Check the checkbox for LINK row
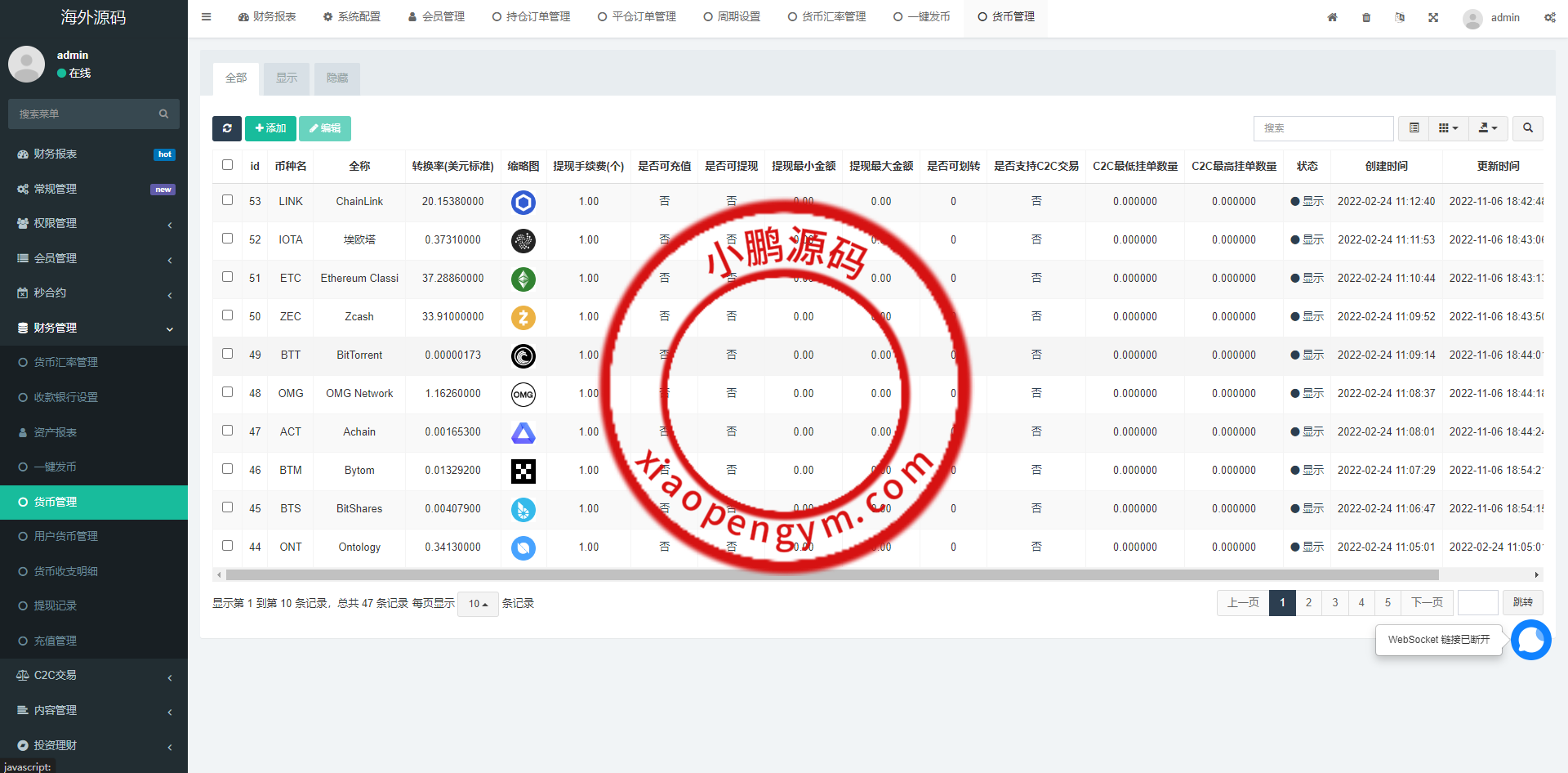The height and width of the screenshot is (773, 1568). (x=227, y=200)
